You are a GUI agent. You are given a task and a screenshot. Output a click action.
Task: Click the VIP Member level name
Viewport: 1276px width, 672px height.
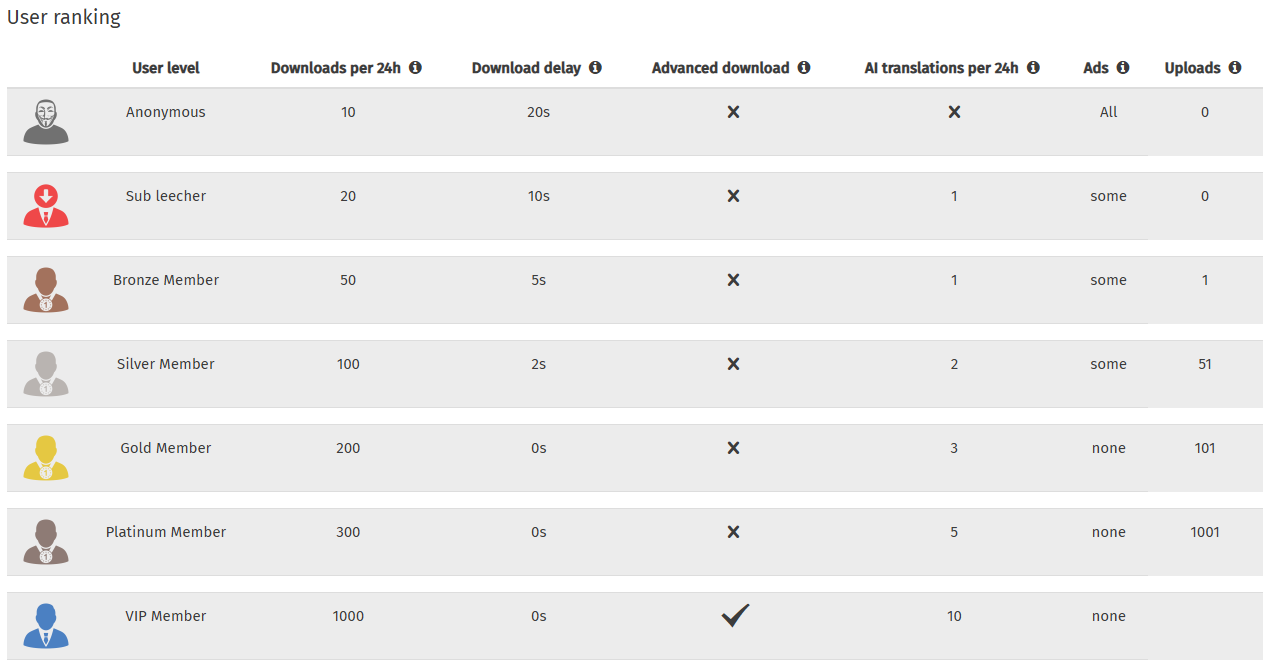pos(166,616)
